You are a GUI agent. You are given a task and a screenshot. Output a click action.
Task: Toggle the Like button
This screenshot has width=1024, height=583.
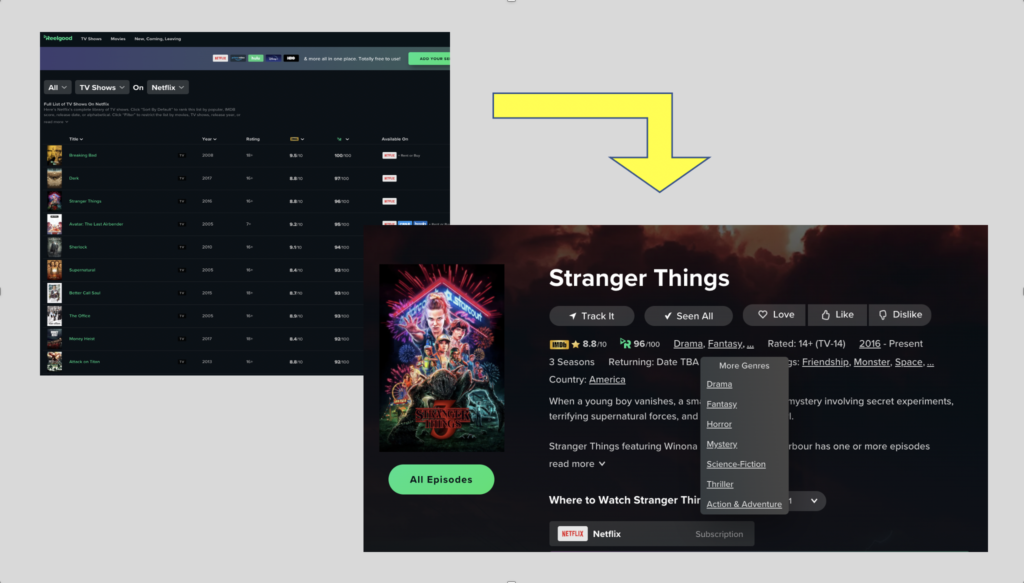[837, 315]
